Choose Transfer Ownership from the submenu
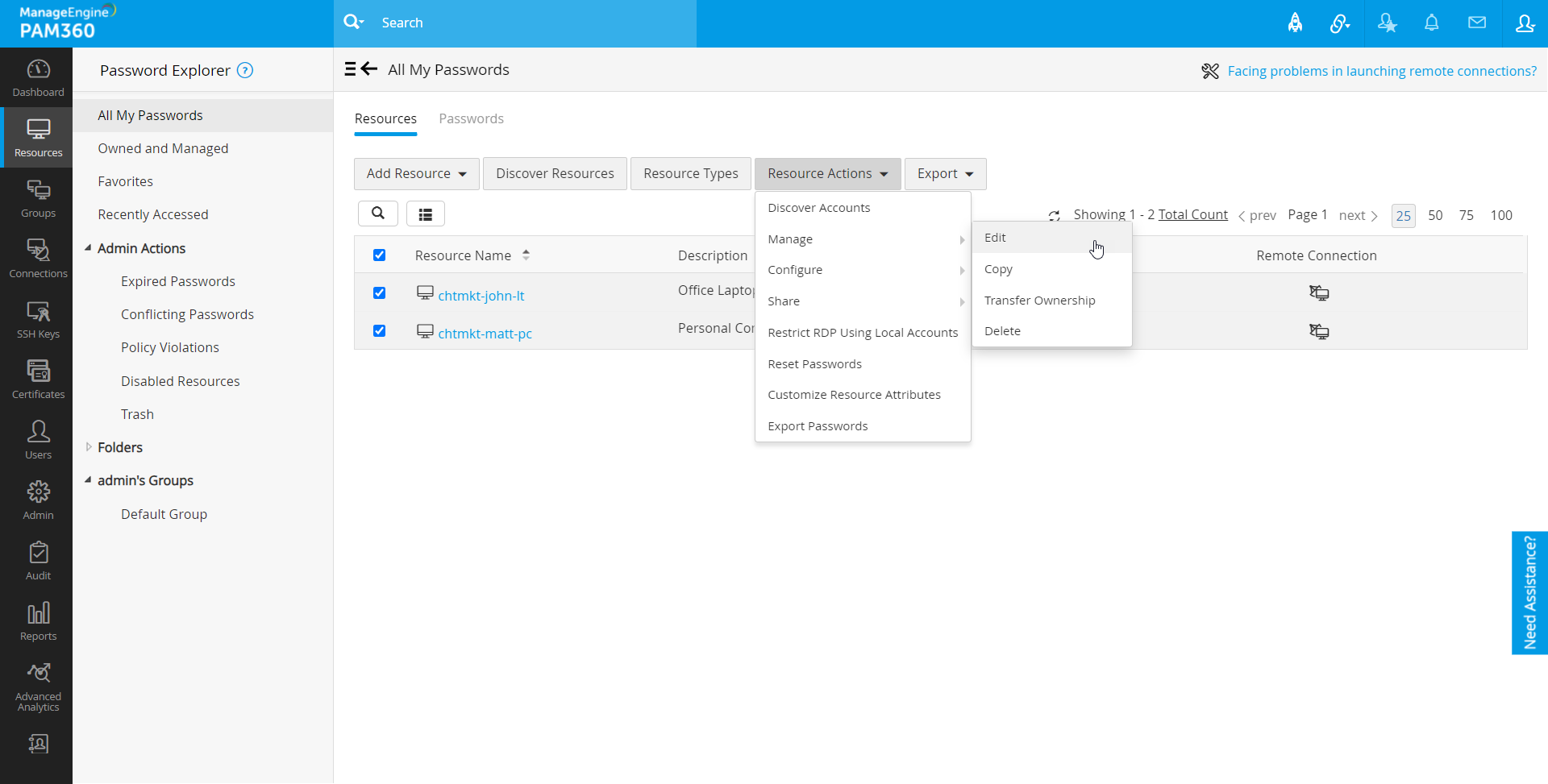This screenshot has height=784, width=1548. point(1039,301)
